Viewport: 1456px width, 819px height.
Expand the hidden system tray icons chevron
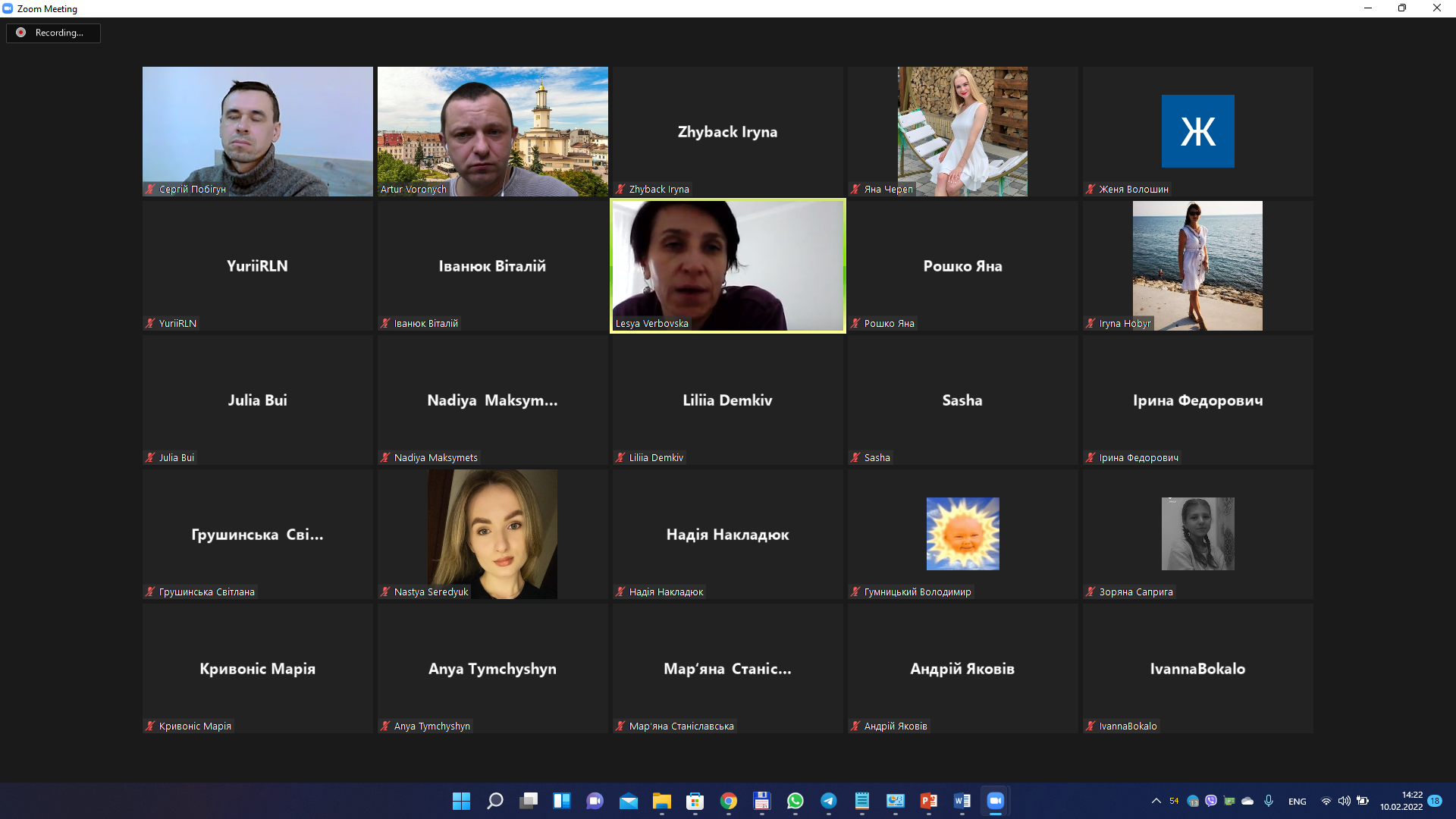click(1156, 801)
